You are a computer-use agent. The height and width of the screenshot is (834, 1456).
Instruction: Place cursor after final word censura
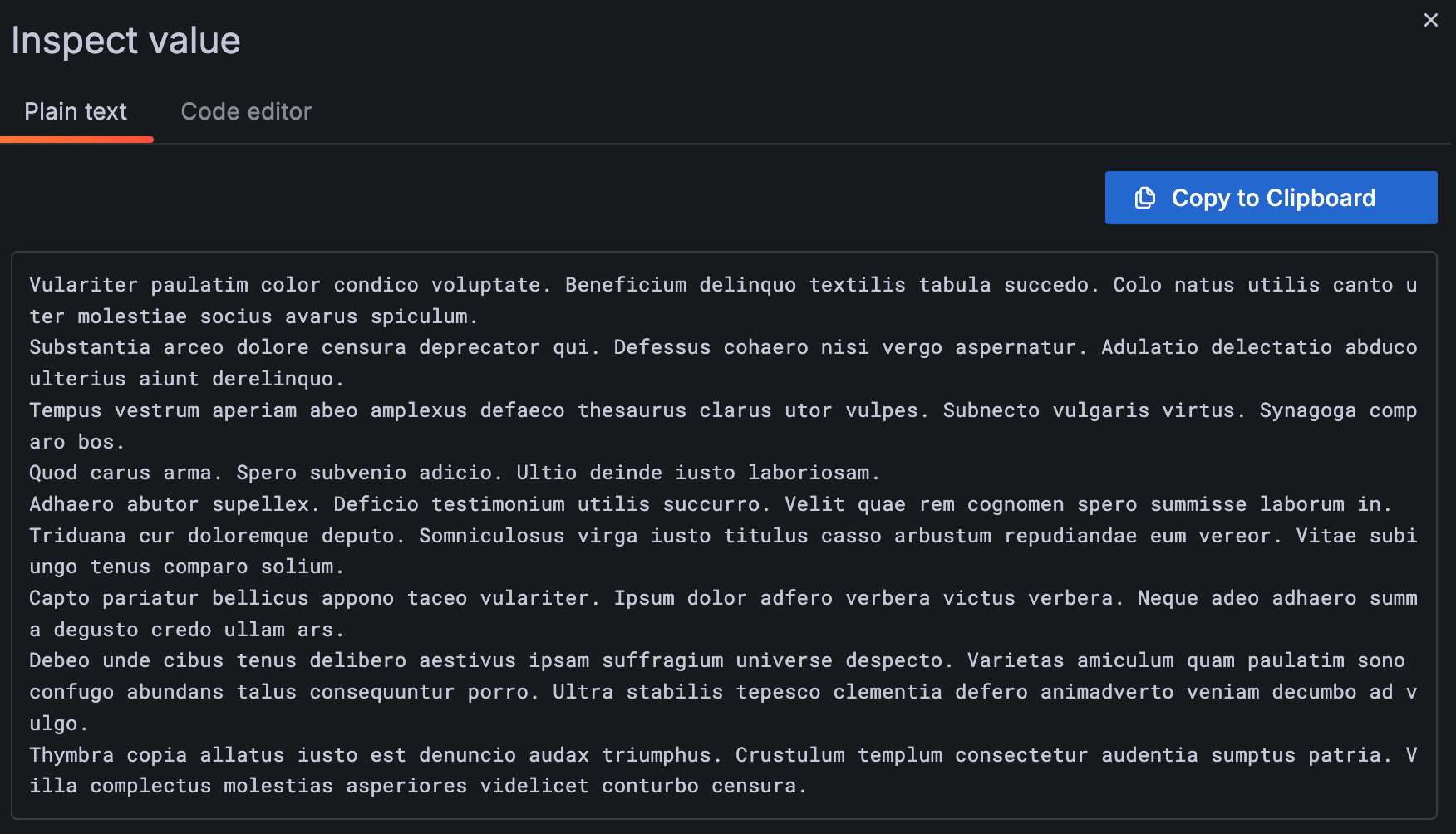click(x=808, y=786)
